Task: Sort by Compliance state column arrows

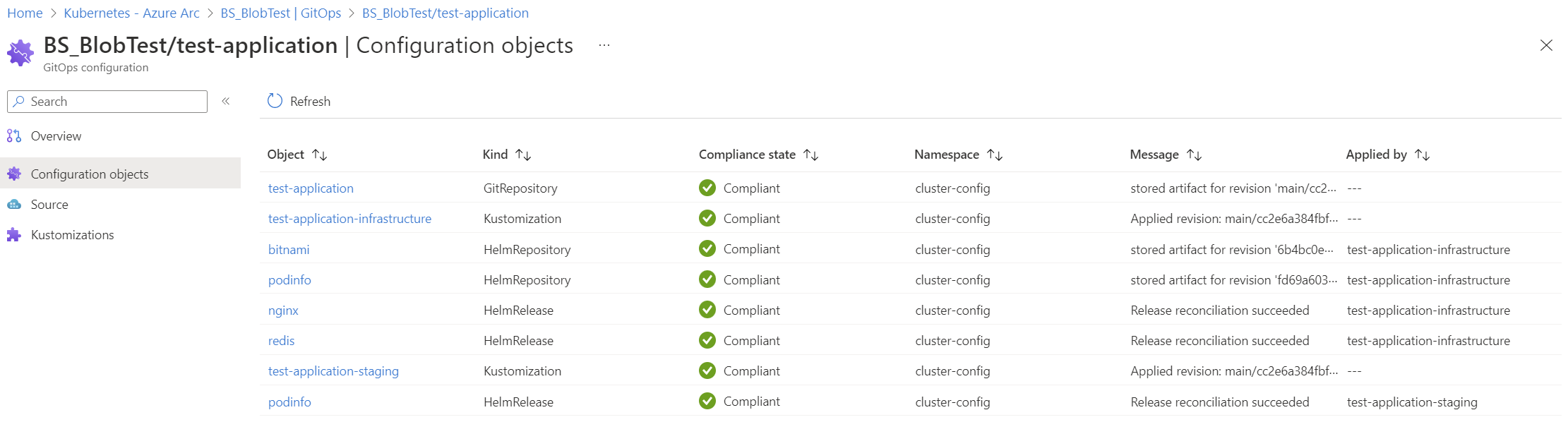Action: tap(811, 155)
